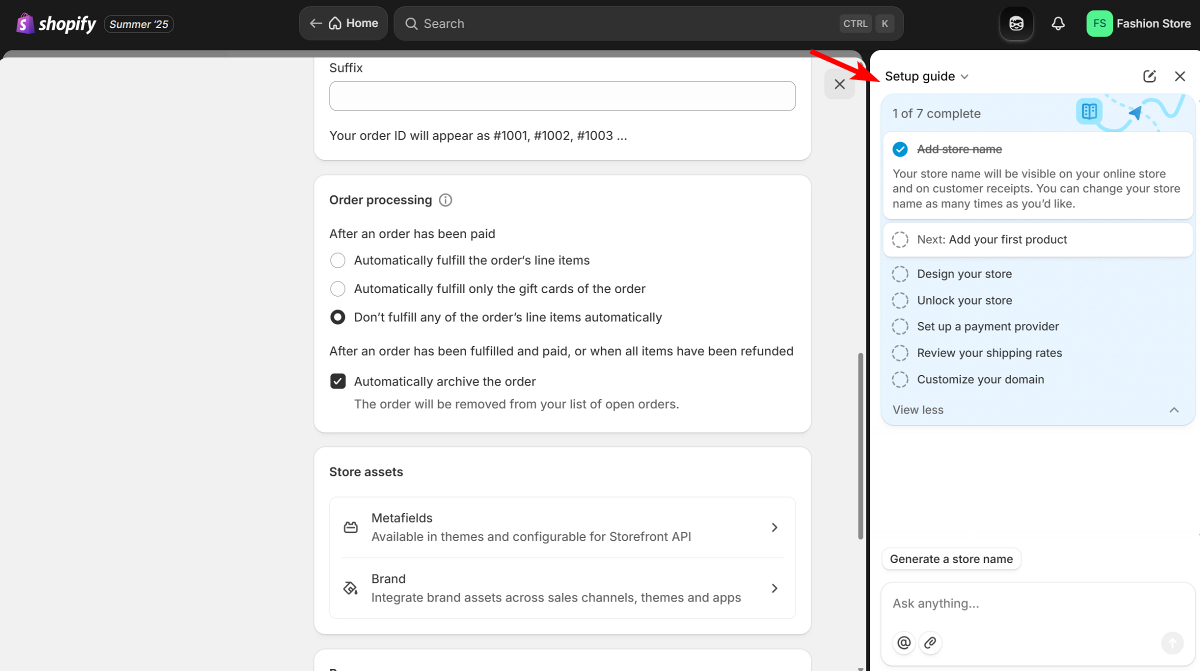Click the attach link icon in chat
Screen dimensions: 1200x671
click(x=930, y=643)
